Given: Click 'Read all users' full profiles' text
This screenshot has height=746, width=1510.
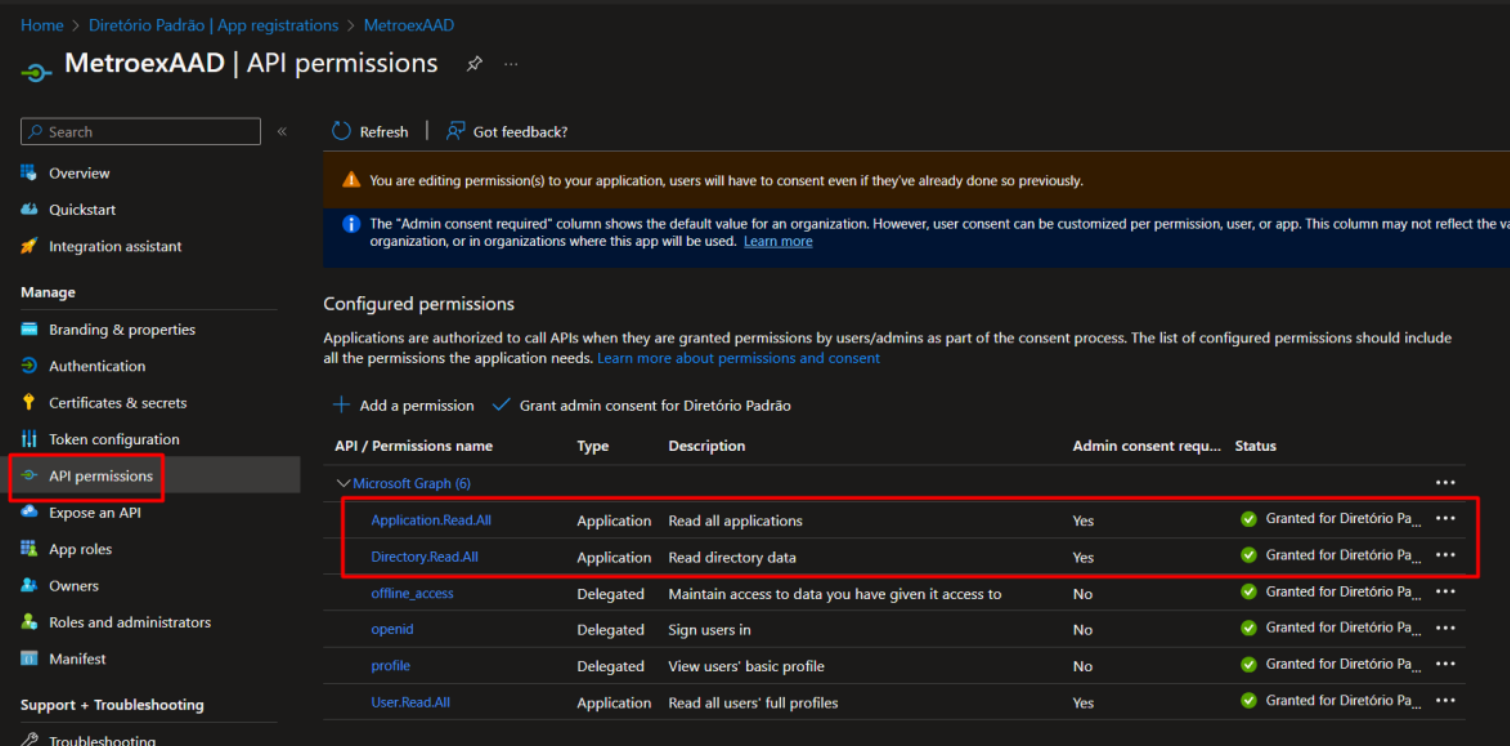Looking at the screenshot, I should coord(753,703).
